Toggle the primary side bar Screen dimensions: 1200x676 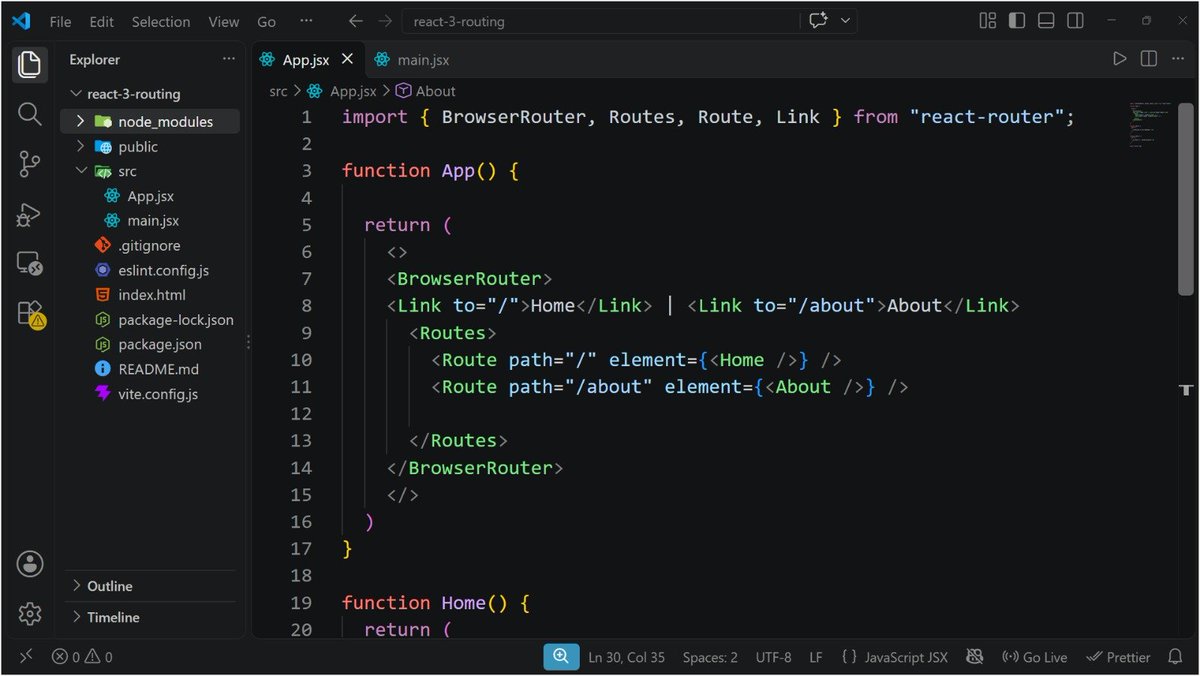tap(1017, 21)
